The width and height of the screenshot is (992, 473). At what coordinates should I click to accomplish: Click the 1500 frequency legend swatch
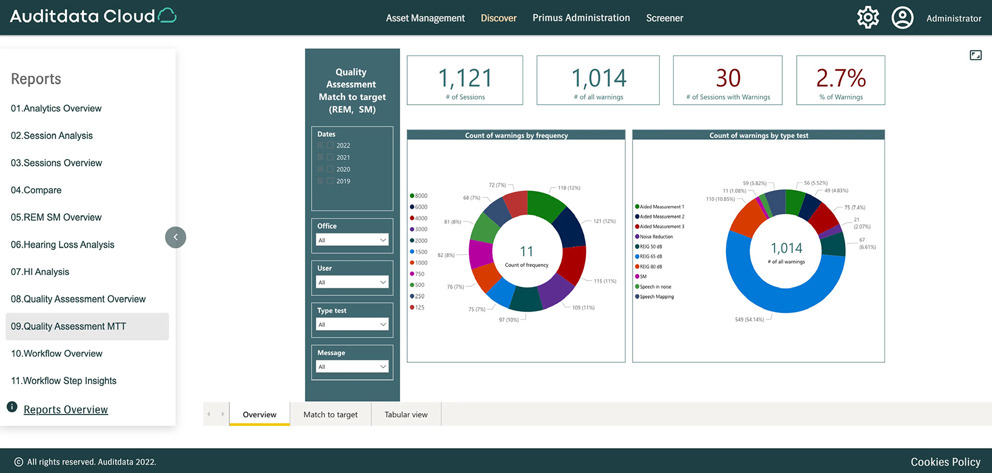point(412,252)
